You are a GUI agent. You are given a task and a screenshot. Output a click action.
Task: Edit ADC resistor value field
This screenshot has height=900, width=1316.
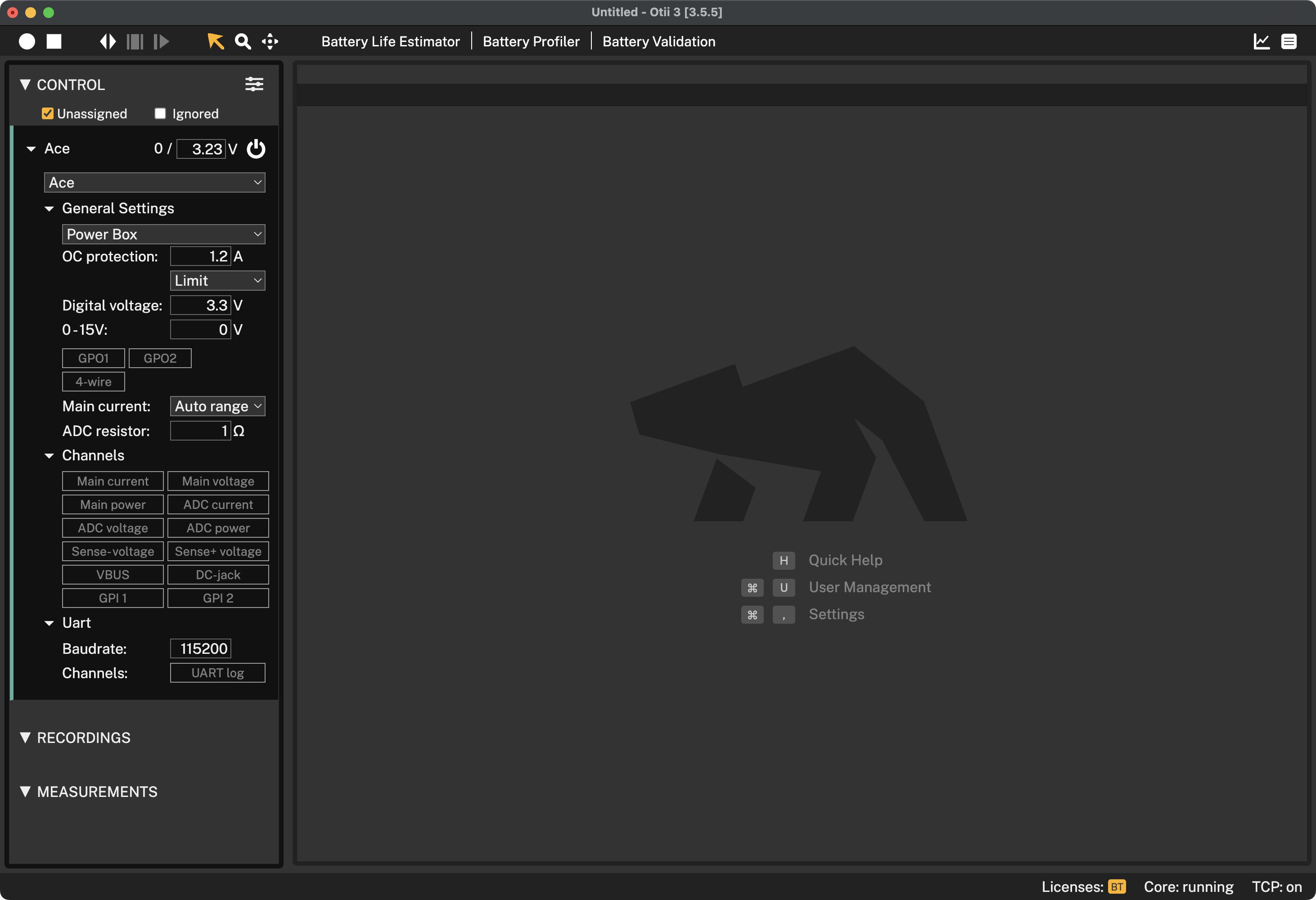[200, 431]
